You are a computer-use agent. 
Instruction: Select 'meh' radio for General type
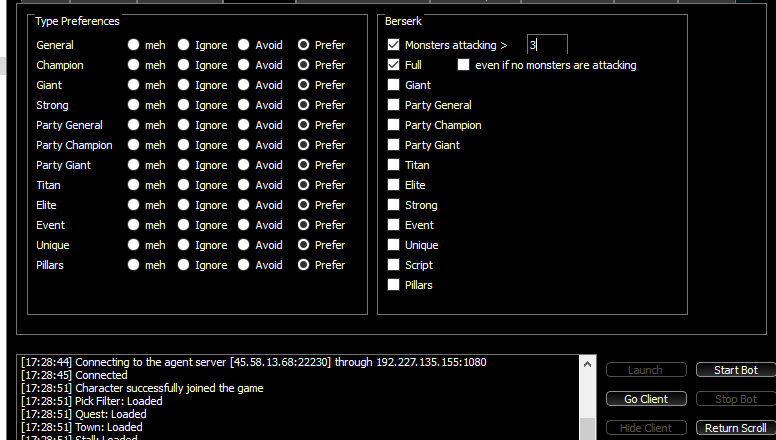pyautogui.click(x=133, y=45)
